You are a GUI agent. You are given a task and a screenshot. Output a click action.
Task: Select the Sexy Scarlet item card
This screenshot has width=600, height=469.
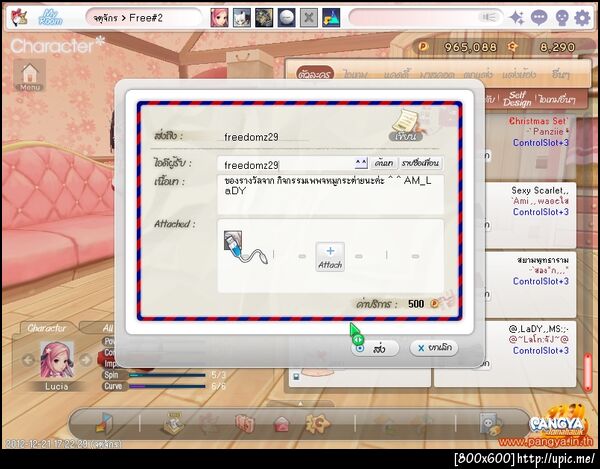pos(530,215)
